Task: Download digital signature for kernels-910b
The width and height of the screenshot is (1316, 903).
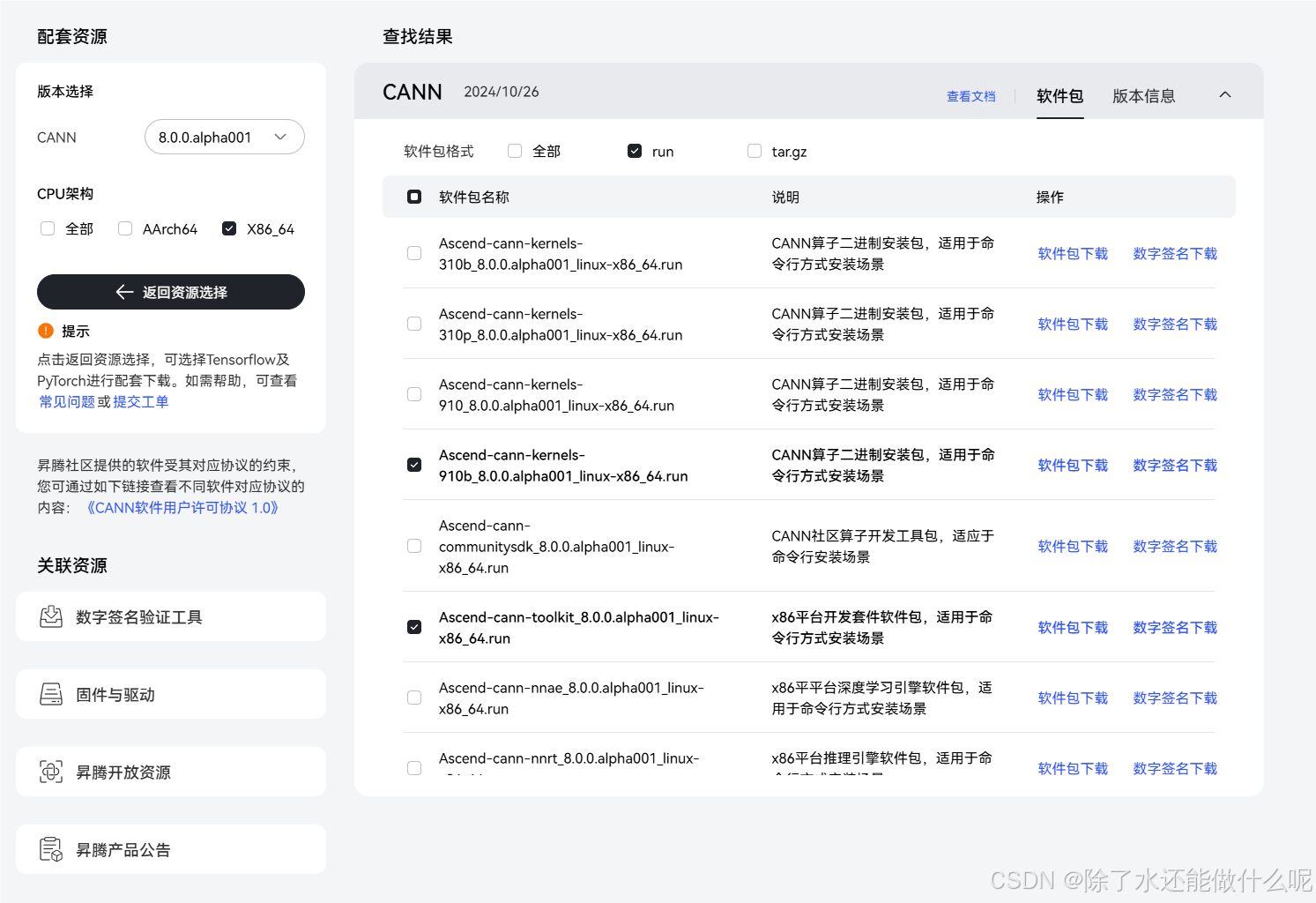Action: pyautogui.click(x=1175, y=465)
